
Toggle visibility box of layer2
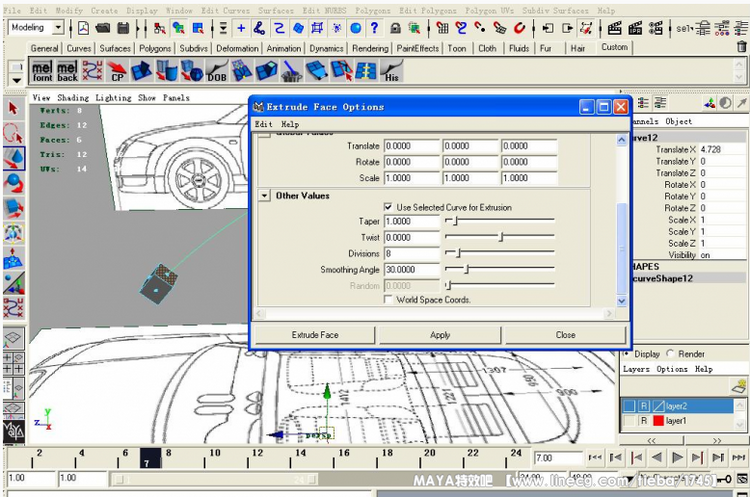pos(629,406)
